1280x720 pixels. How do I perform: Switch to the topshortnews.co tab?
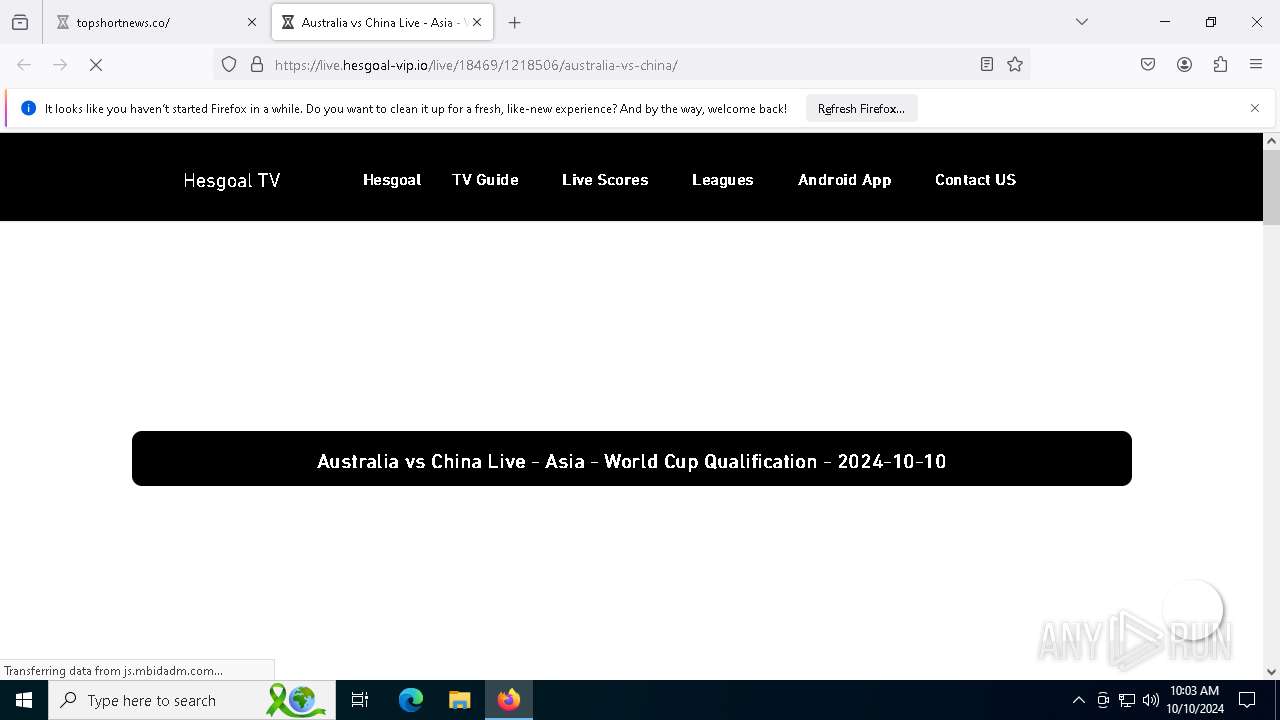[155, 22]
